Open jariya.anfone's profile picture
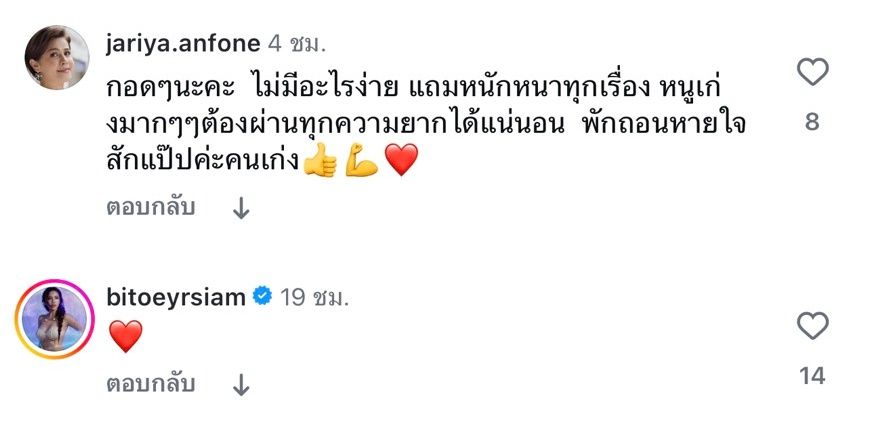Viewport: 870px width, 437px height. coord(51,60)
